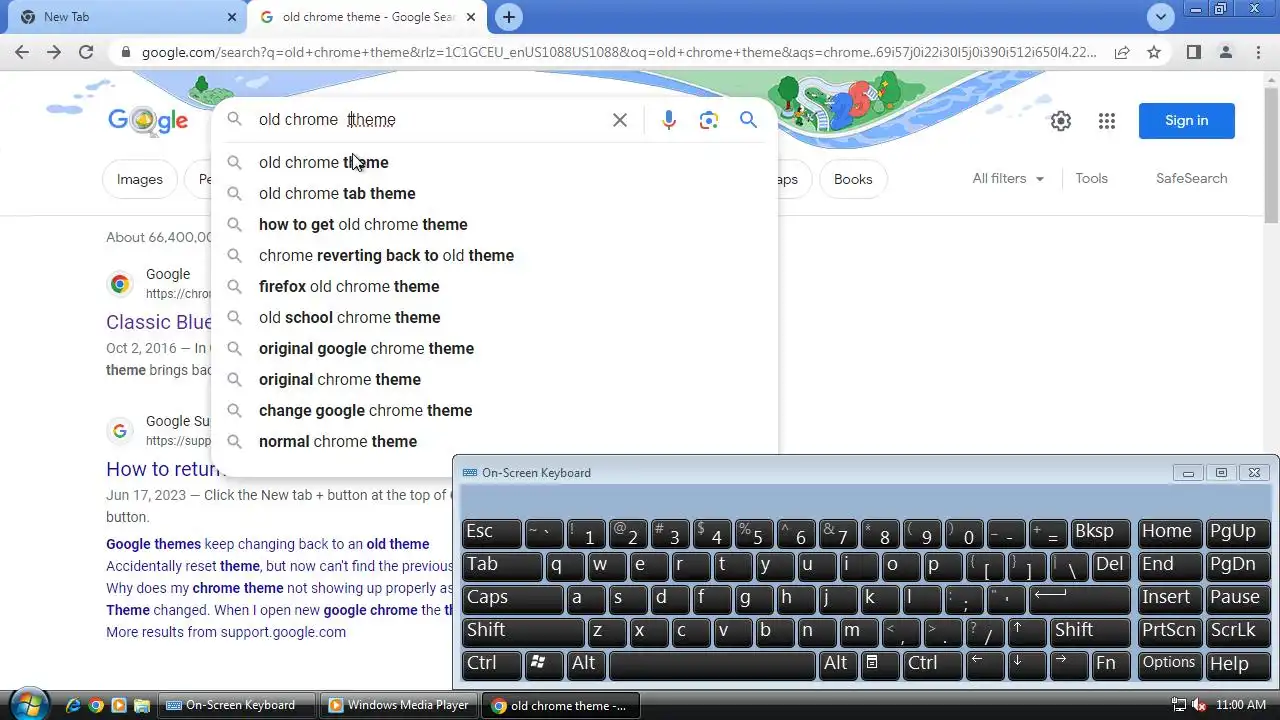Click the Sign in button
Image resolution: width=1280 pixels, height=720 pixels.
pyautogui.click(x=1186, y=121)
